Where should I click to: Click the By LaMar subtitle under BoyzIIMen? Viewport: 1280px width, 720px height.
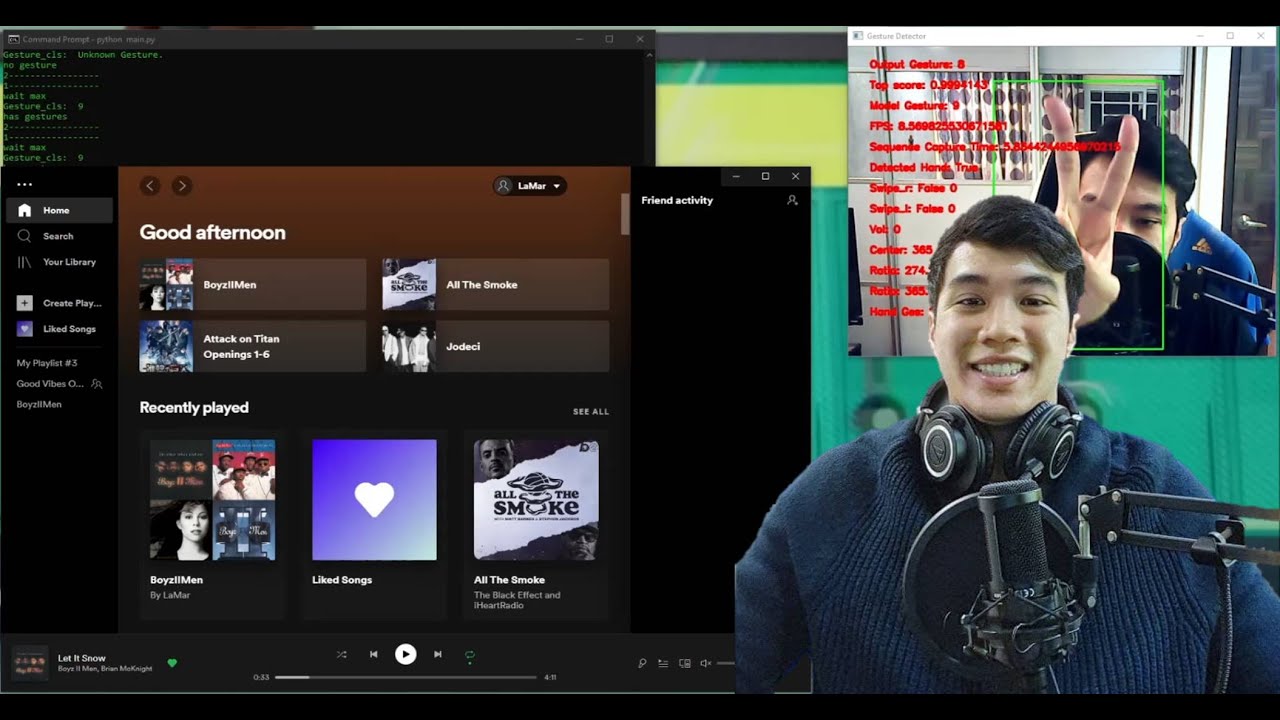coord(170,595)
